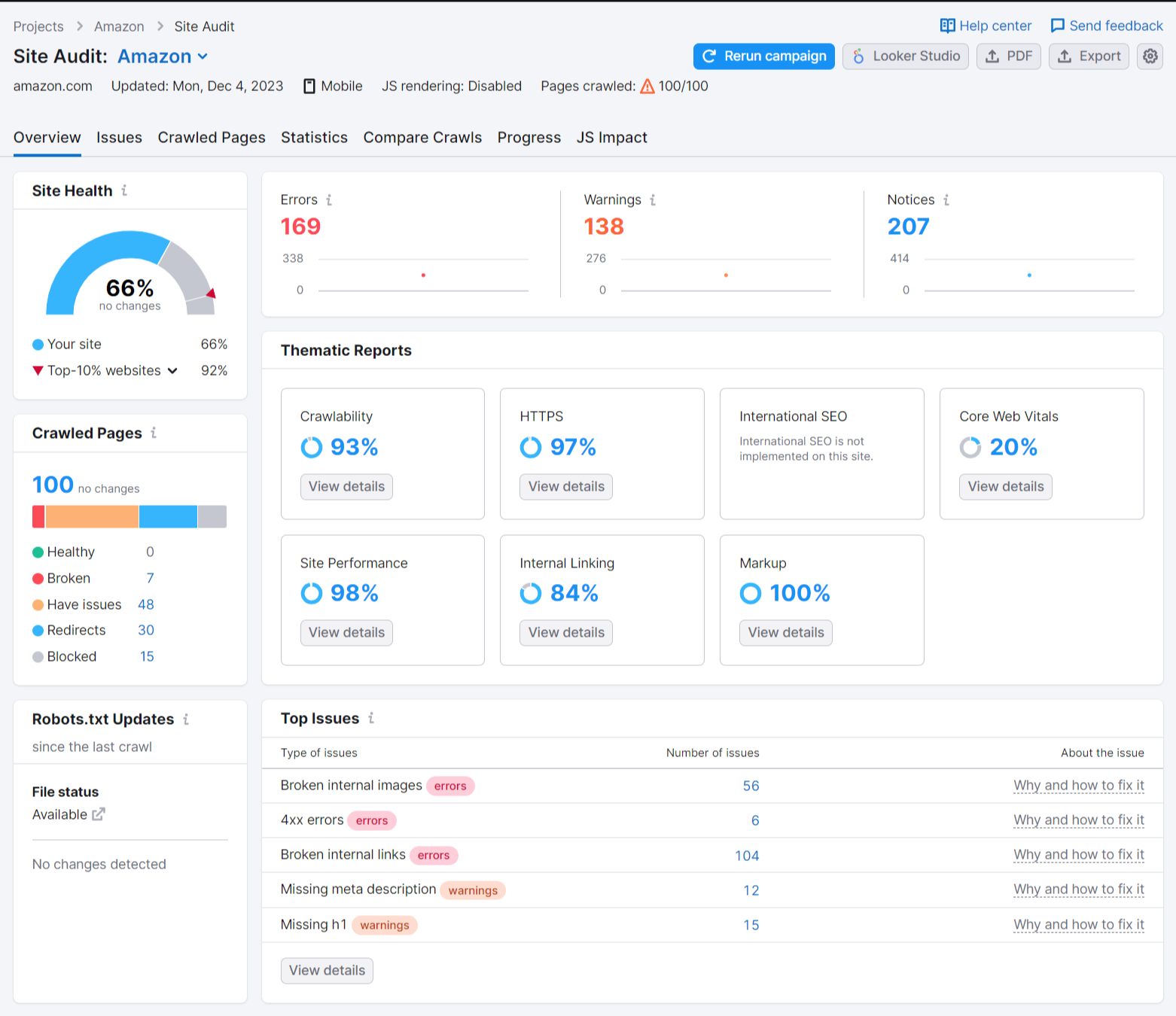Click the Site Health gauge chart
This screenshot has width=1176, height=1016.
point(130,272)
